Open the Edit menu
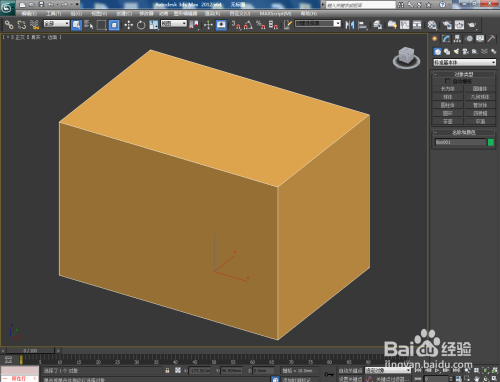Image resolution: width=500 pixels, height=382 pixels. click(x=29, y=14)
